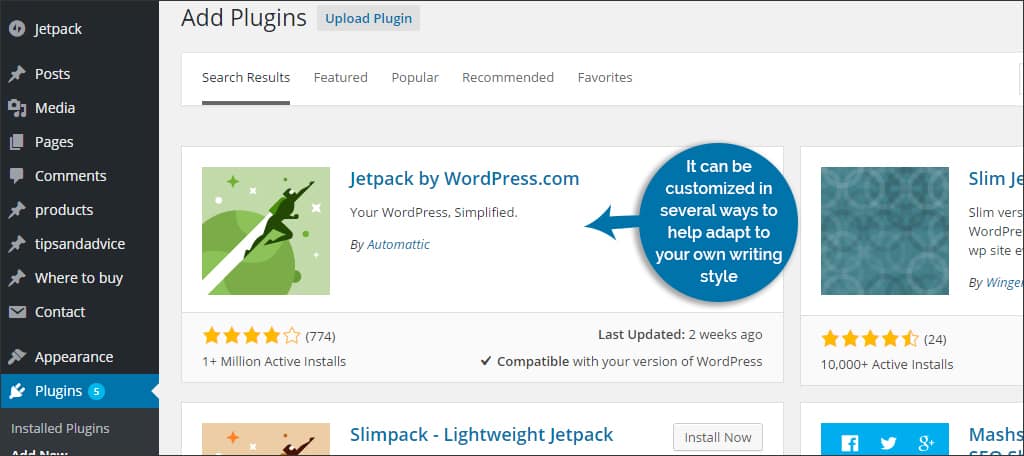Open the Jetpack menu item
This screenshot has width=1024, height=456.
point(79,29)
